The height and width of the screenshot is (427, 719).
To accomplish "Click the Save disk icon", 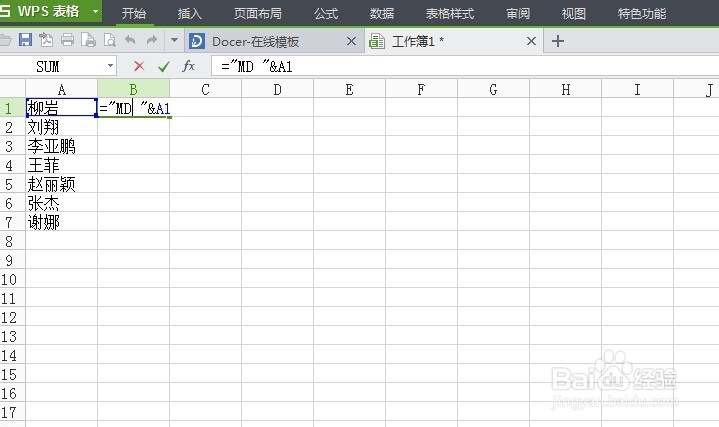I will (25, 40).
